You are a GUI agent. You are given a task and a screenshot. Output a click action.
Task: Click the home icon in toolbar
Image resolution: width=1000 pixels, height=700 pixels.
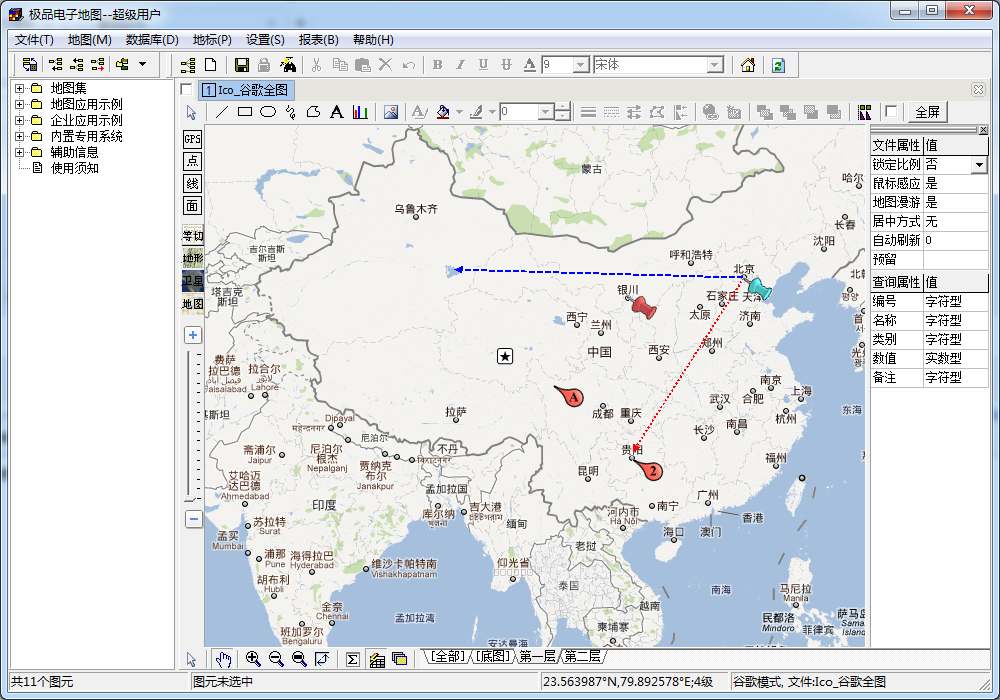[747, 65]
